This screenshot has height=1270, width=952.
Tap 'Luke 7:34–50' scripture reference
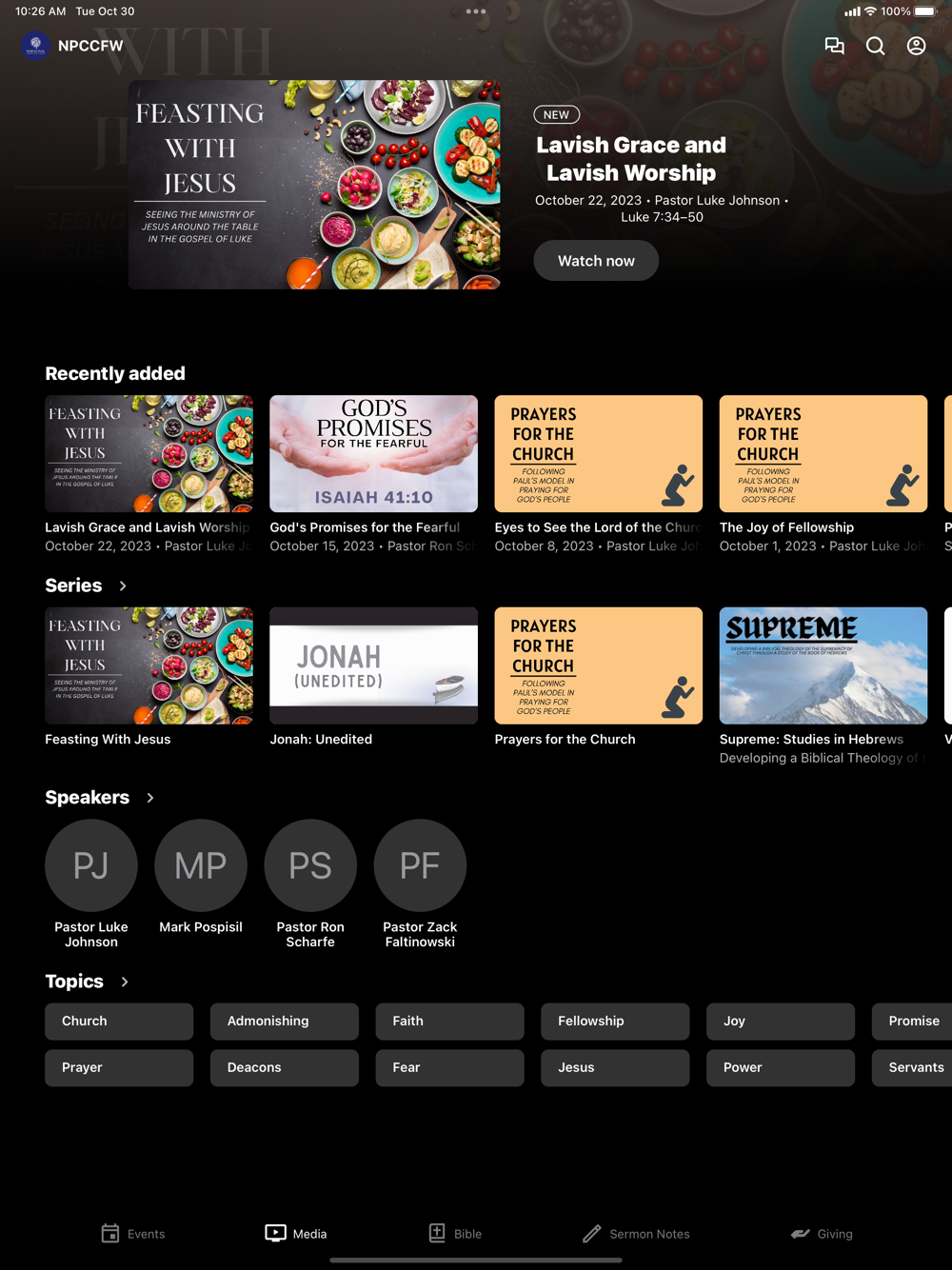tap(662, 217)
